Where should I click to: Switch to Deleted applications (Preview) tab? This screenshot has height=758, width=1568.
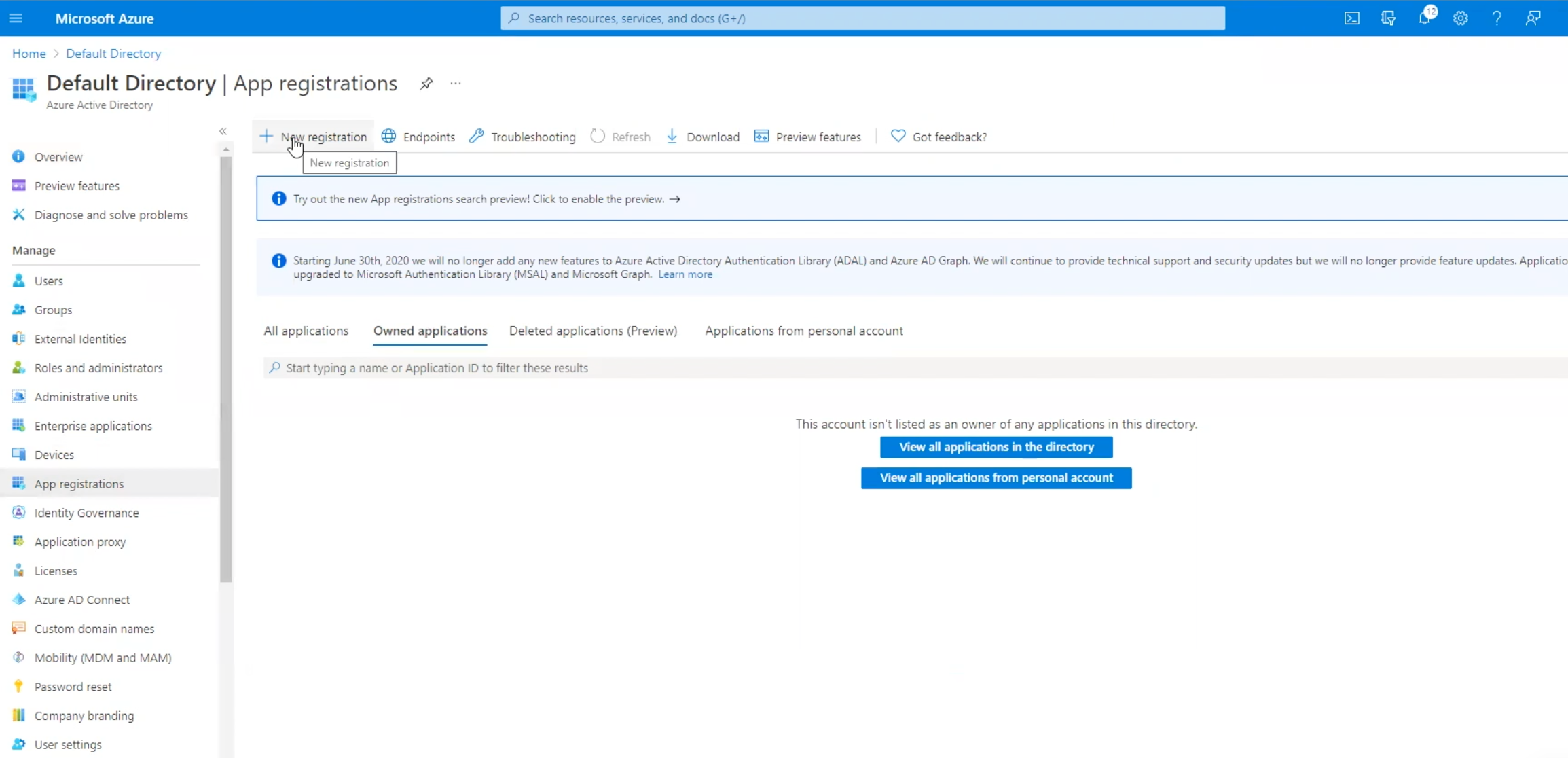pos(593,331)
